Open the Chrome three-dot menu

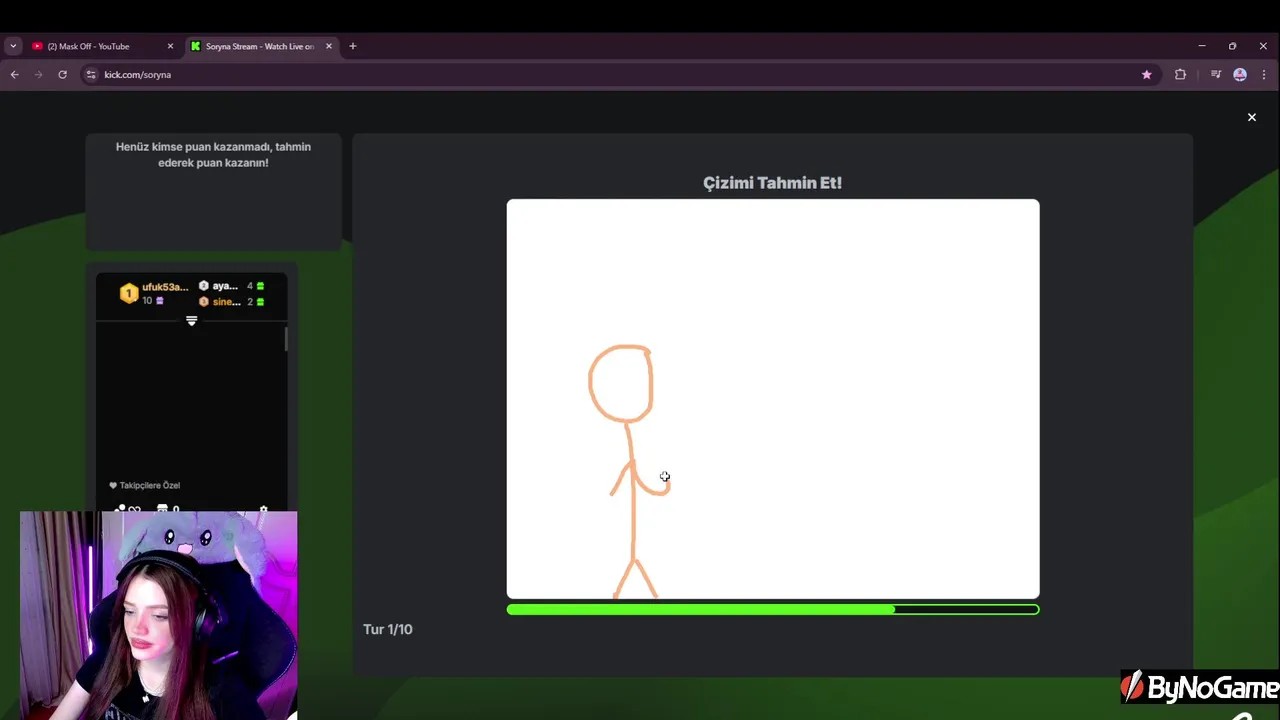click(1264, 74)
